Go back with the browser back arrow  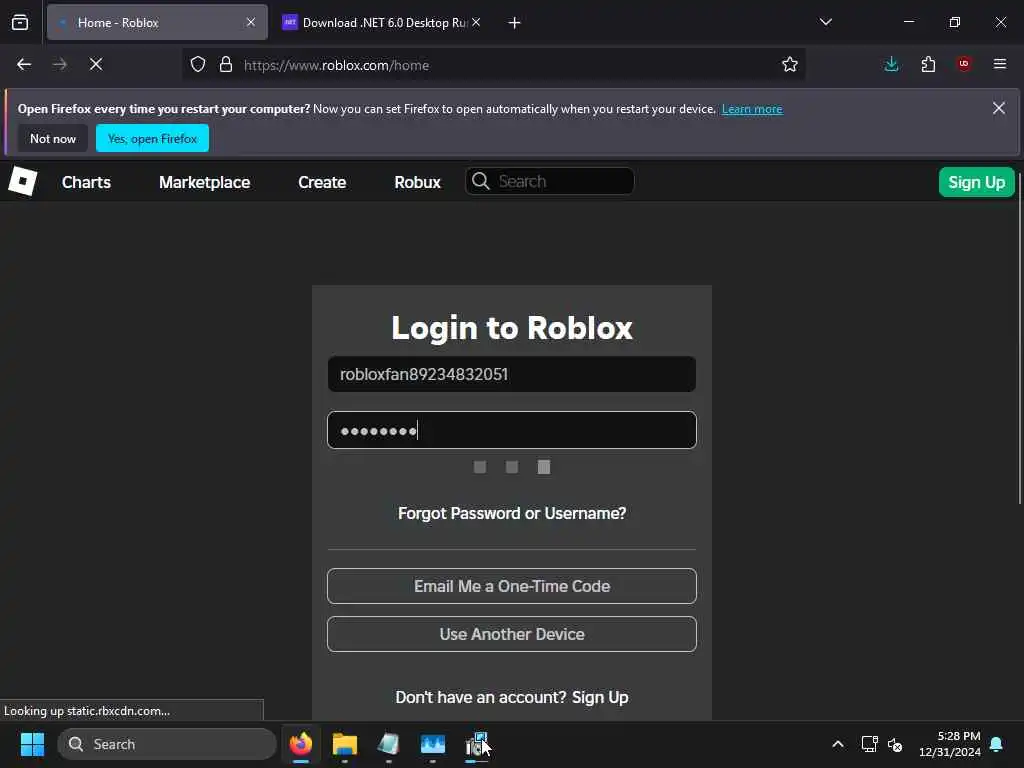[24, 65]
